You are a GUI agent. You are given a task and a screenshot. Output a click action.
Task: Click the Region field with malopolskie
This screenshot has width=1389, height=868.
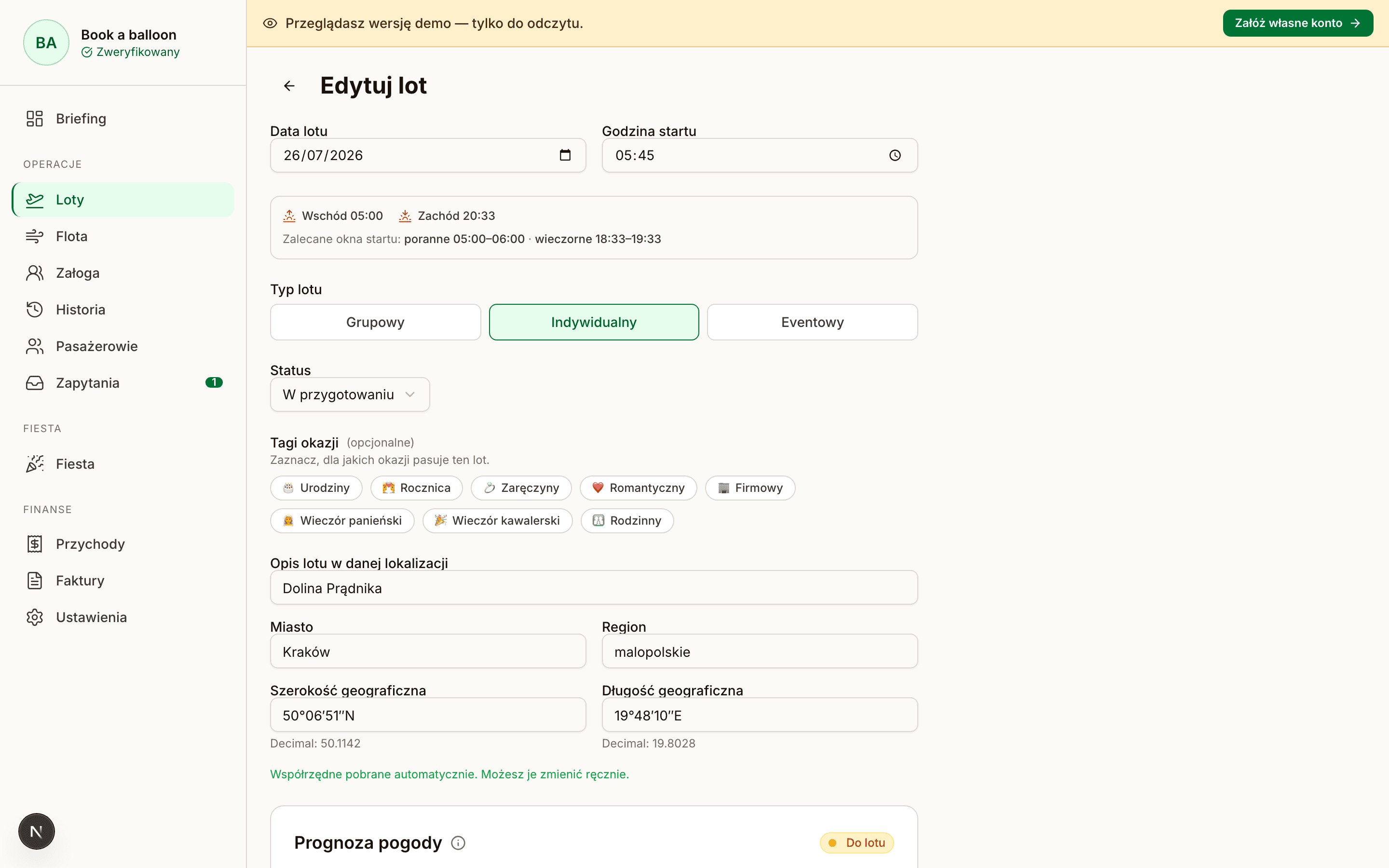(x=760, y=651)
